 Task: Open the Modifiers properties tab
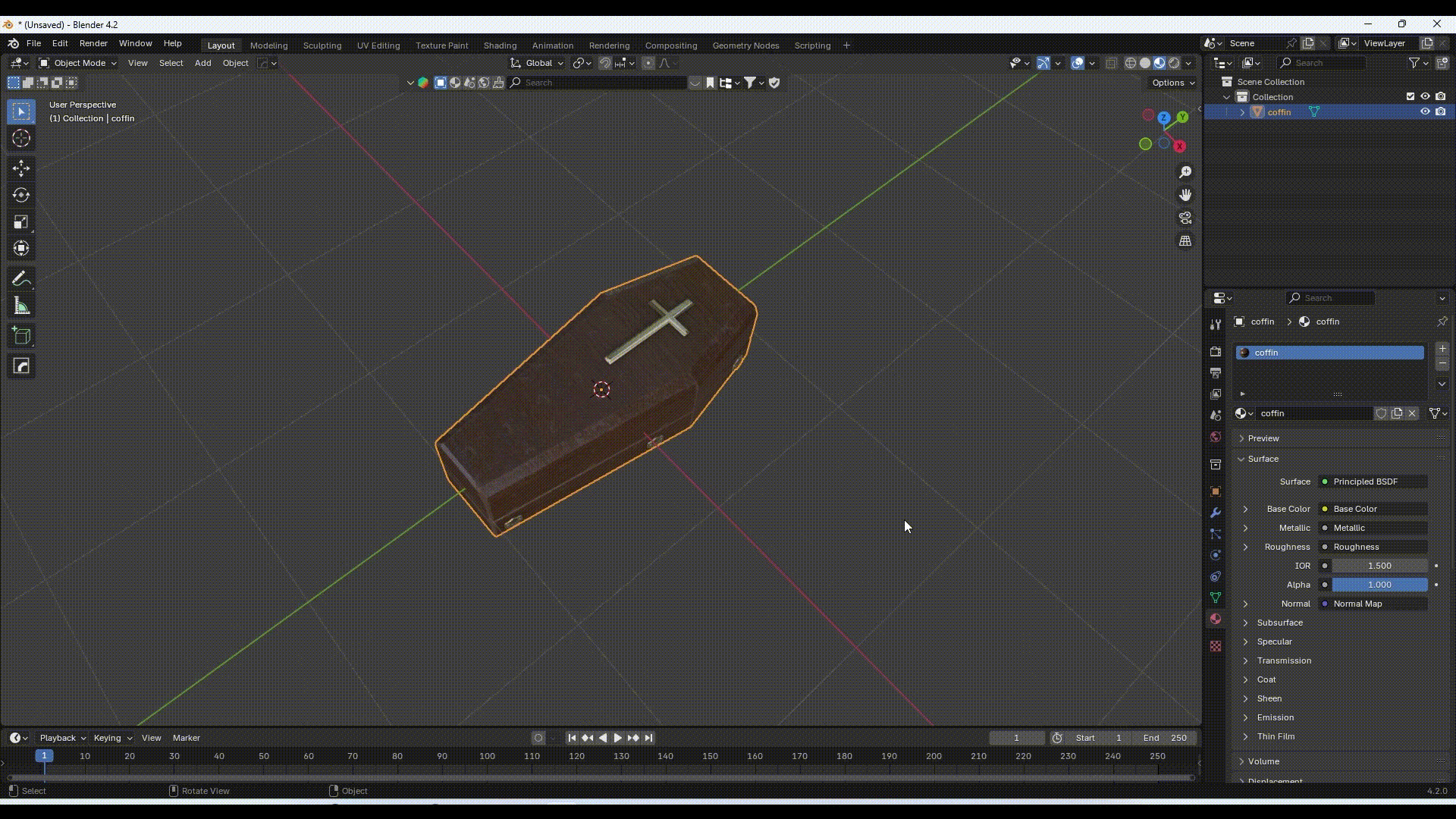click(x=1216, y=513)
